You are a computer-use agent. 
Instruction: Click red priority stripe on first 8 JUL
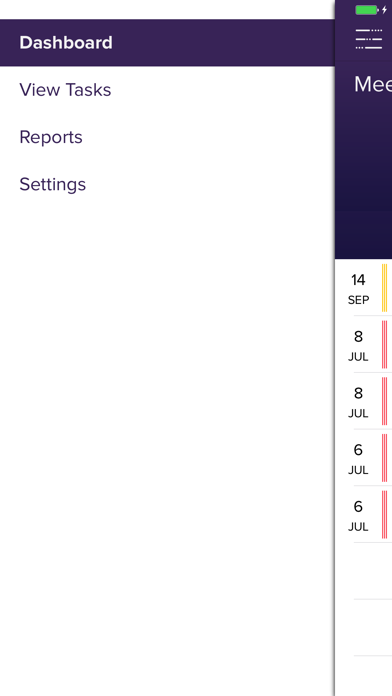pos(384,344)
